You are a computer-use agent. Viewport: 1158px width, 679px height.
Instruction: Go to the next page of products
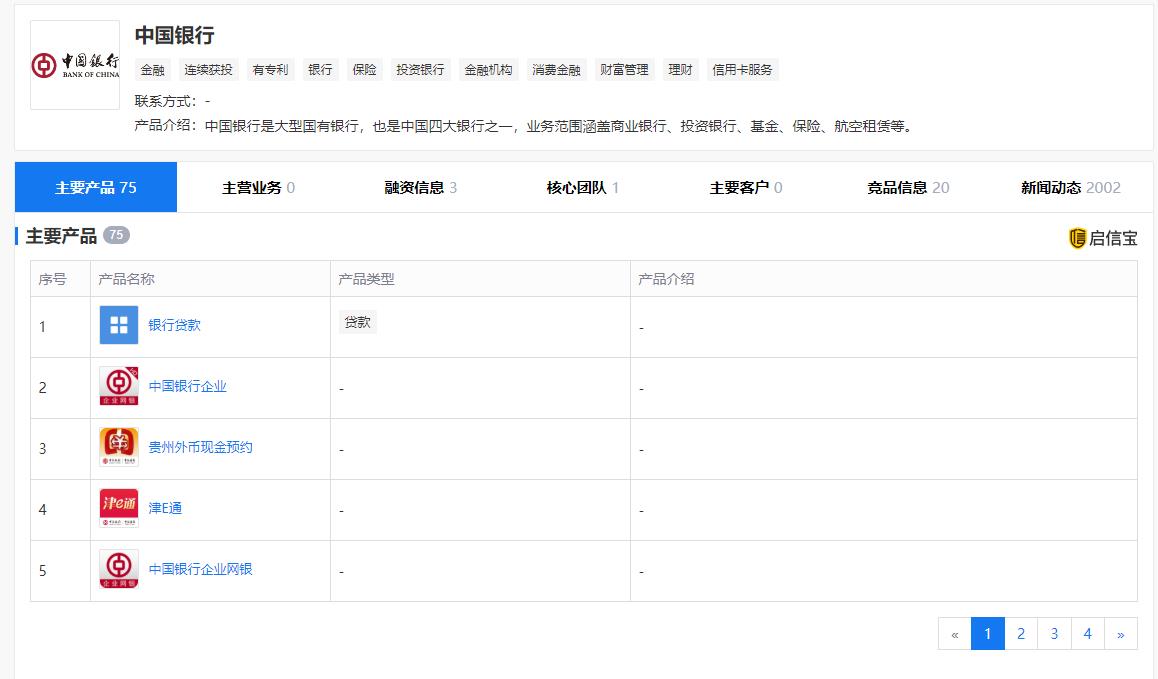(1120, 634)
